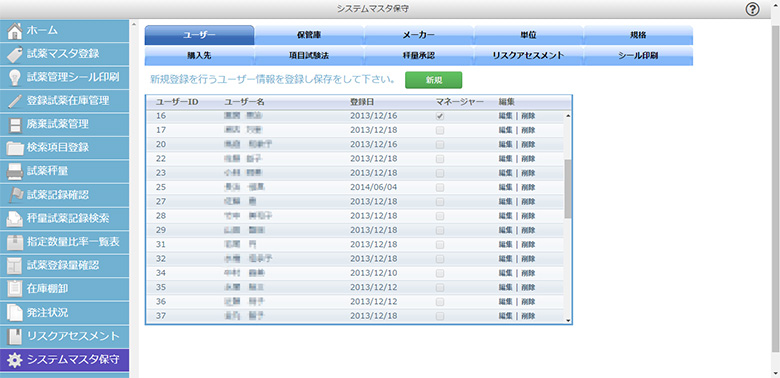Click 編集 link for user 16
780x378 pixels.
click(505, 116)
